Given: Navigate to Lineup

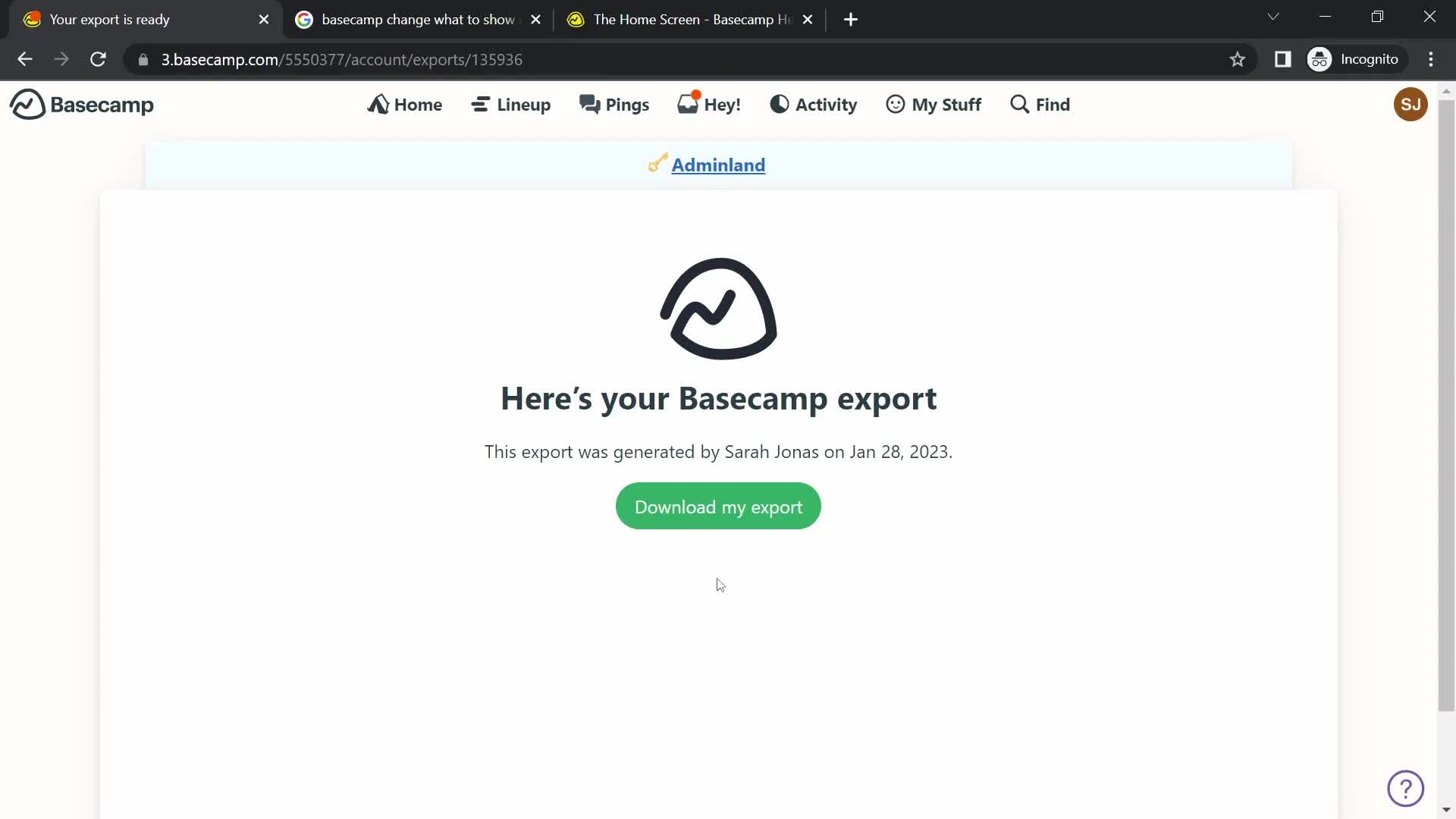Looking at the screenshot, I should tap(513, 104).
